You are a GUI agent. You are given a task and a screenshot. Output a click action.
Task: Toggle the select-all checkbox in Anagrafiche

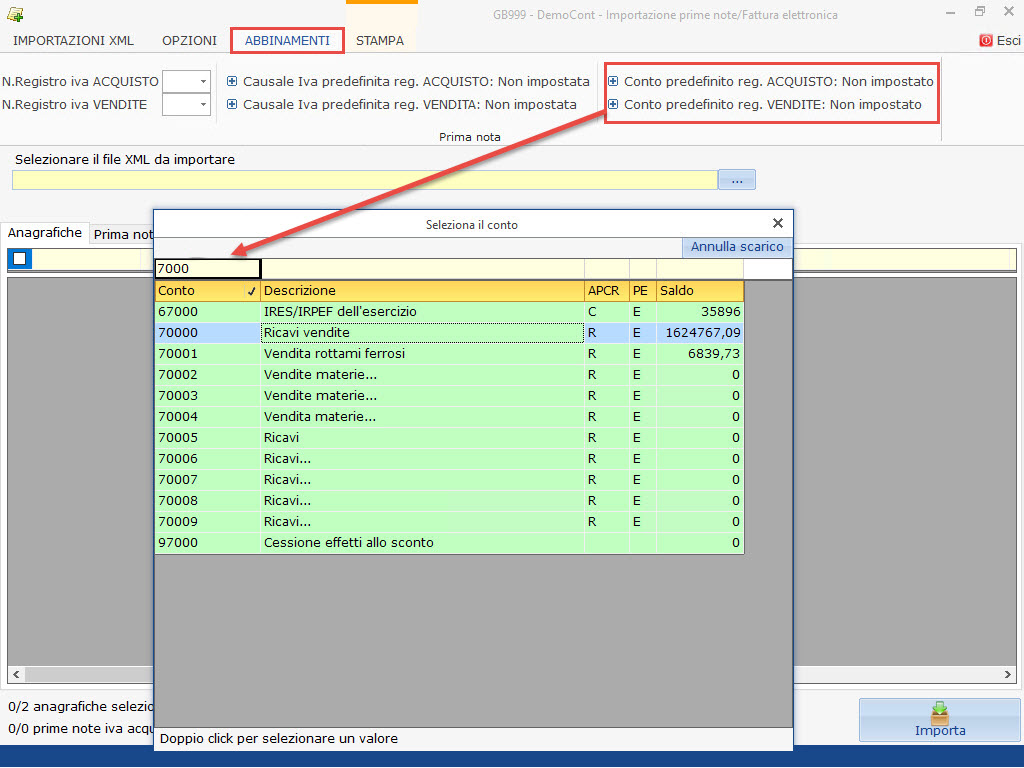(21, 259)
